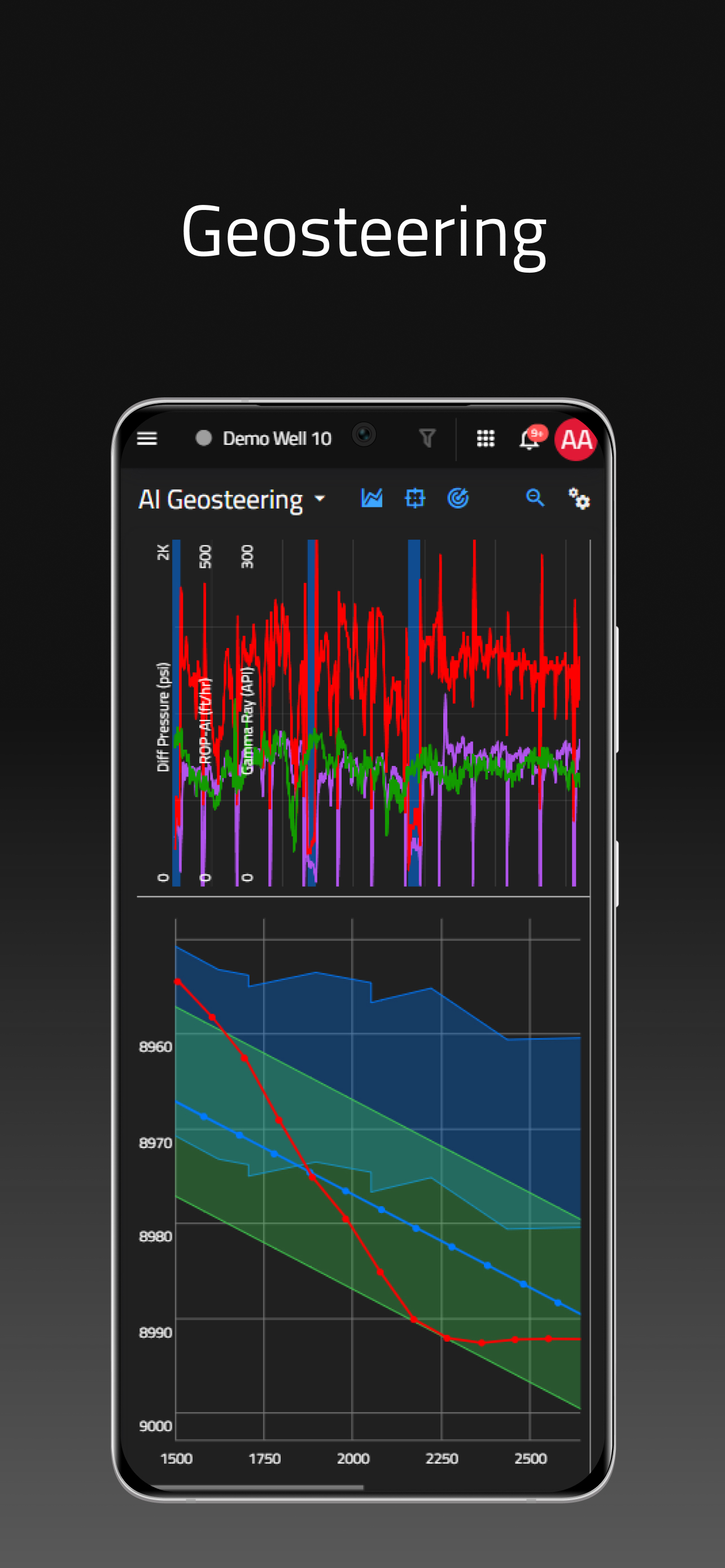725x1568 pixels.
Task: Open the AA user avatar
Action: [575, 440]
